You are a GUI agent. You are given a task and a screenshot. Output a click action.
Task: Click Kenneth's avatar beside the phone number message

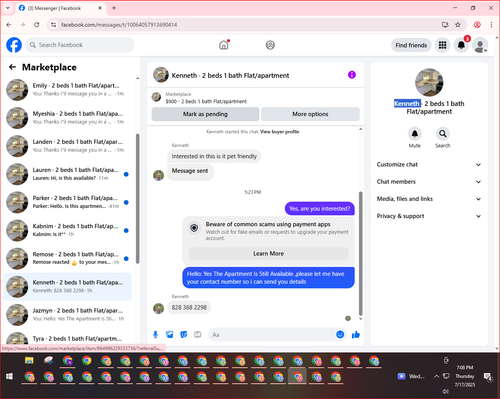coord(158,308)
